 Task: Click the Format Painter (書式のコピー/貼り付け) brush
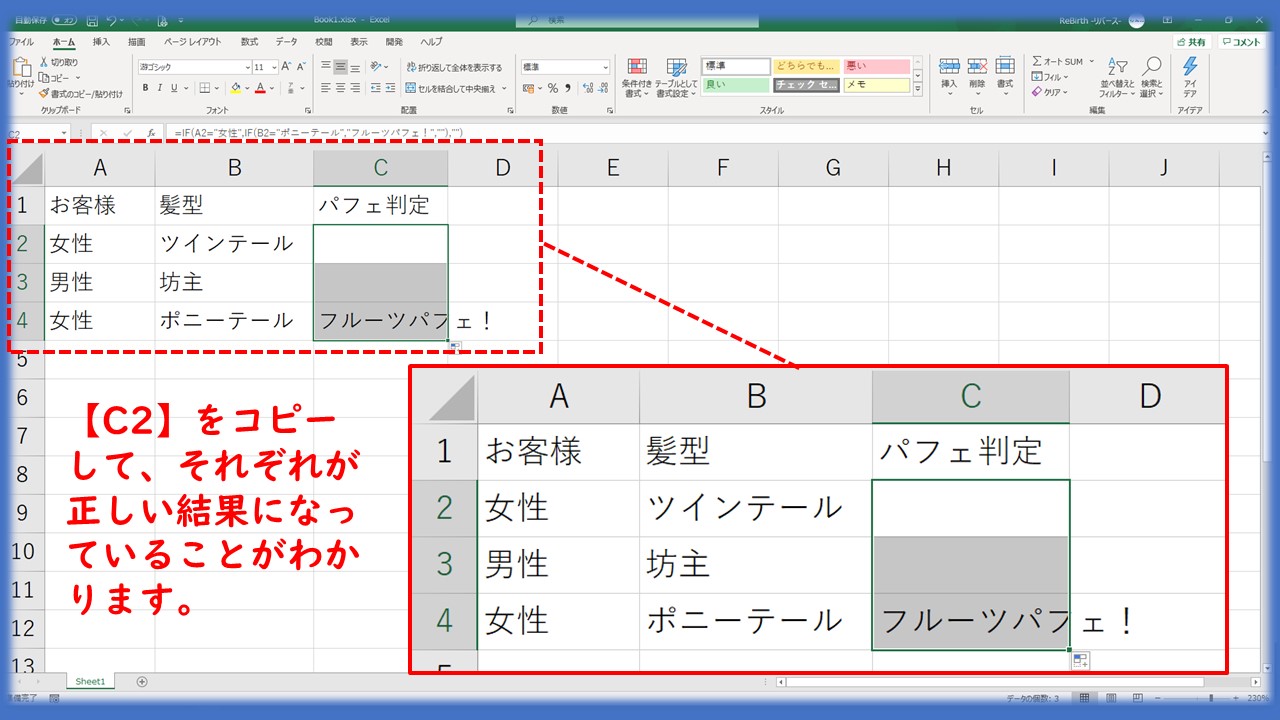[x=44, y=93]
